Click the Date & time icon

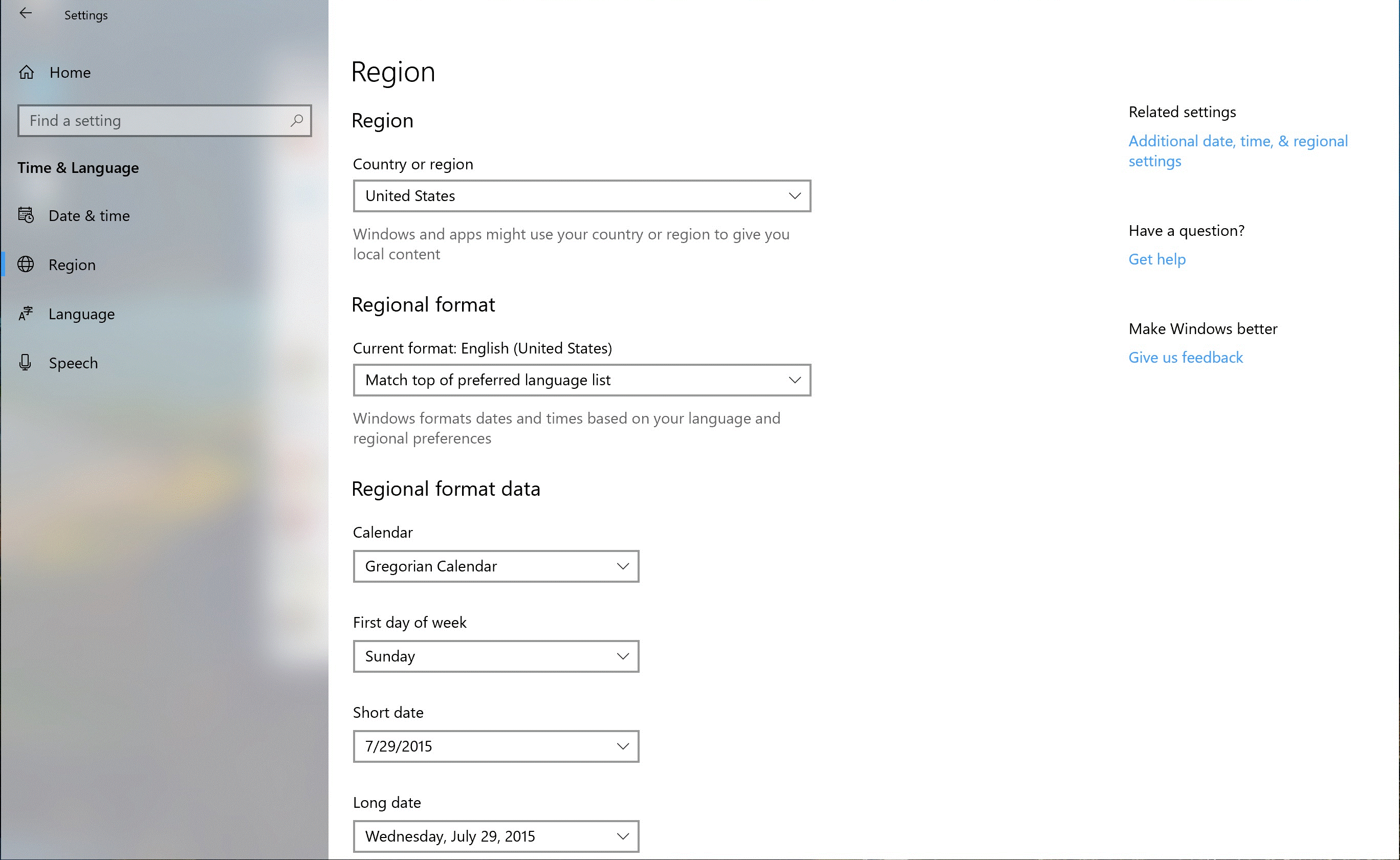(25, 214)
